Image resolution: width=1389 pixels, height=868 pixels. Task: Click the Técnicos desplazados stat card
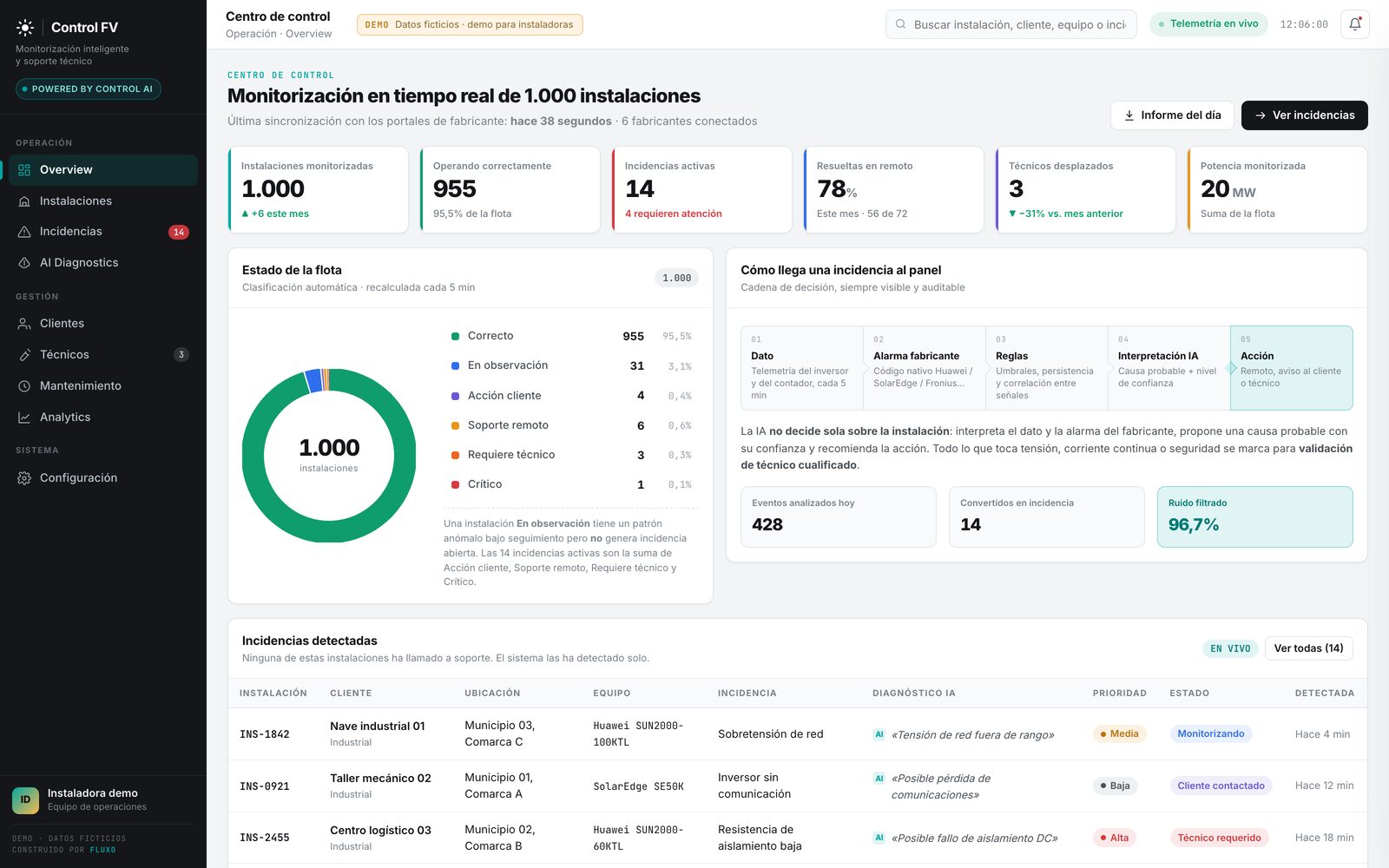pyautogui.click(x=1085, y=189)
